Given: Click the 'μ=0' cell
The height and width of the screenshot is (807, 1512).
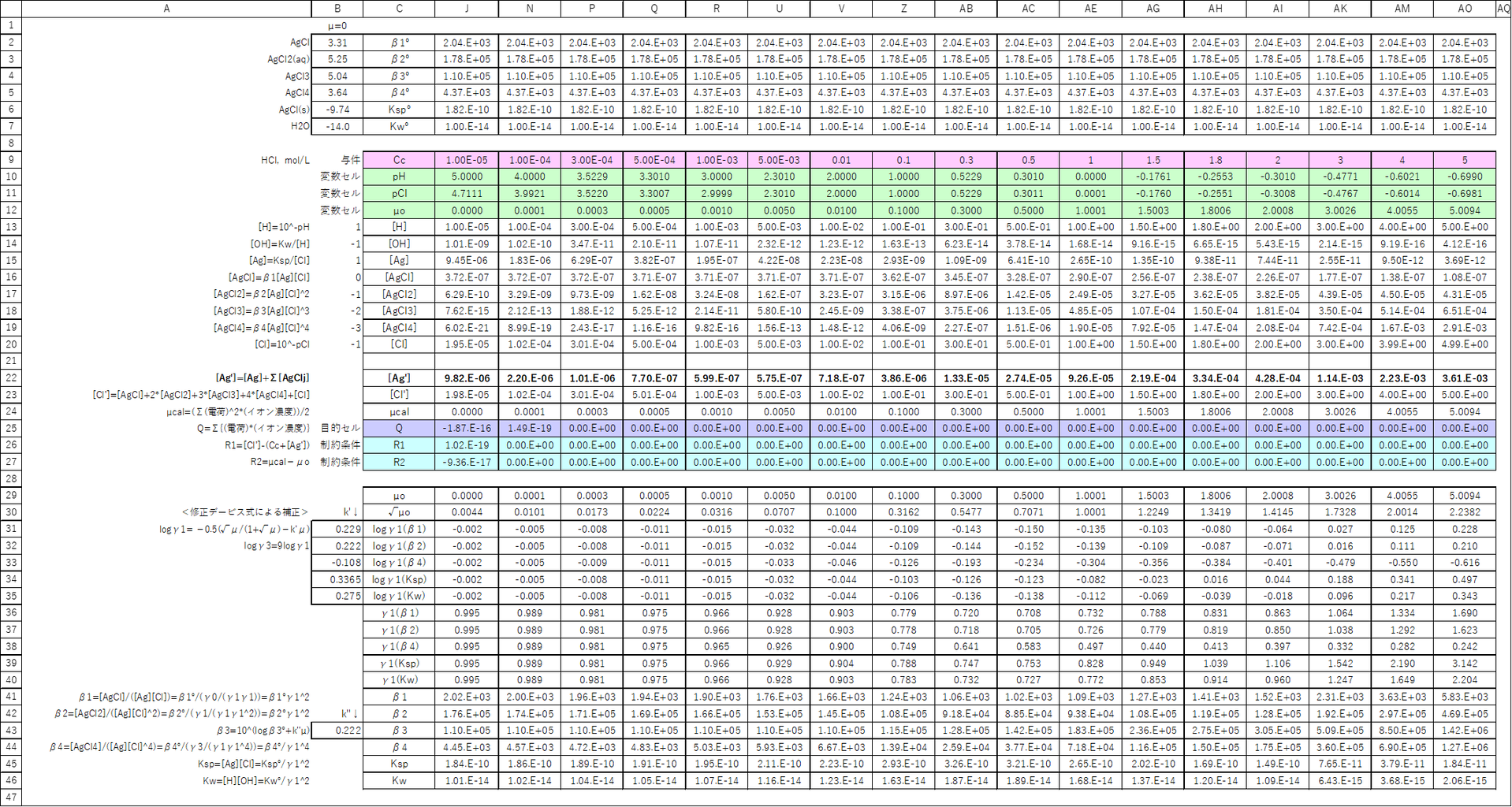Looking at the screenshot, I should coord(337,26).
